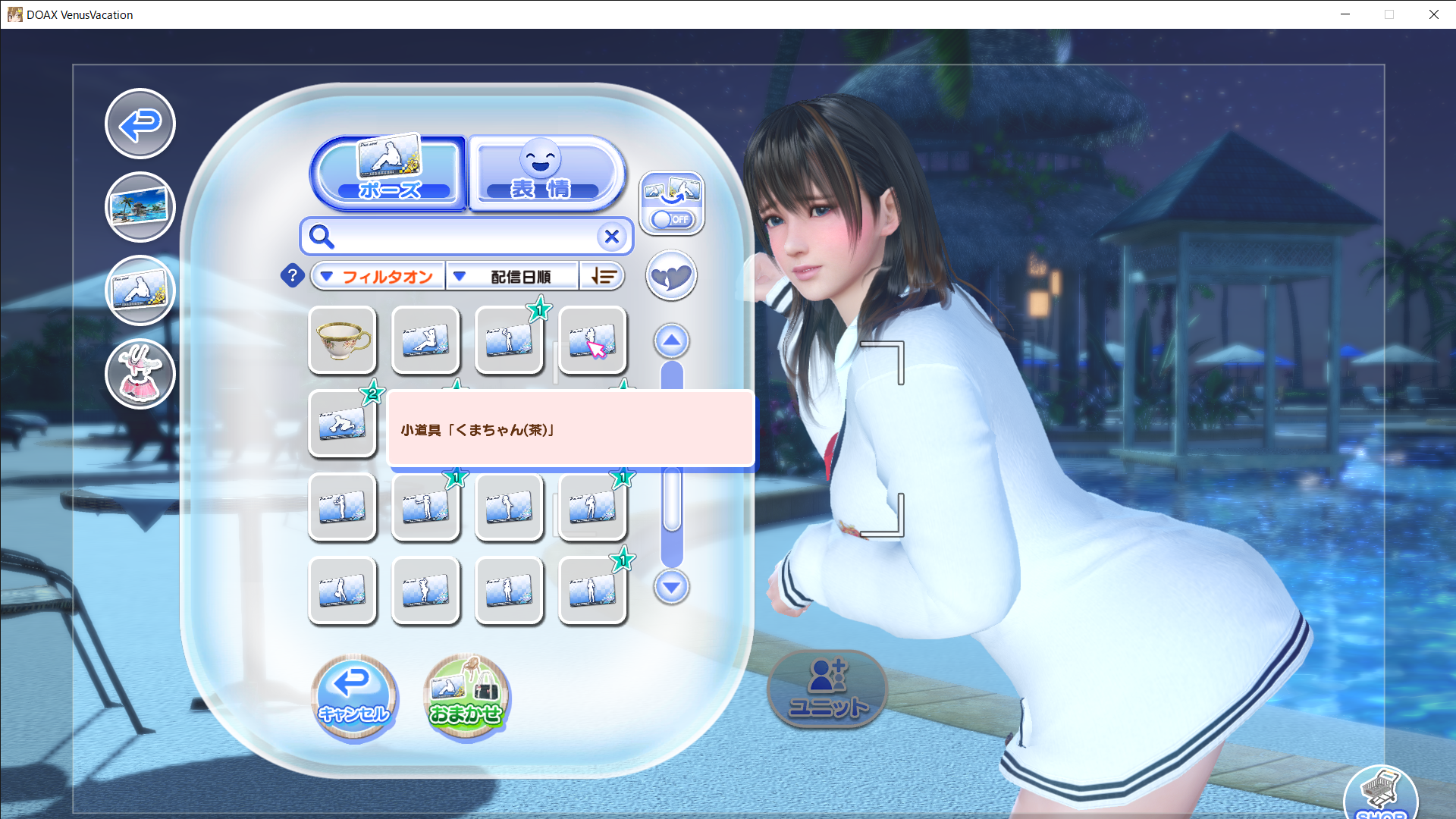Toggle the photo swap OFF switch
This screenshot has width=1456, height=819.
point(672,219)
